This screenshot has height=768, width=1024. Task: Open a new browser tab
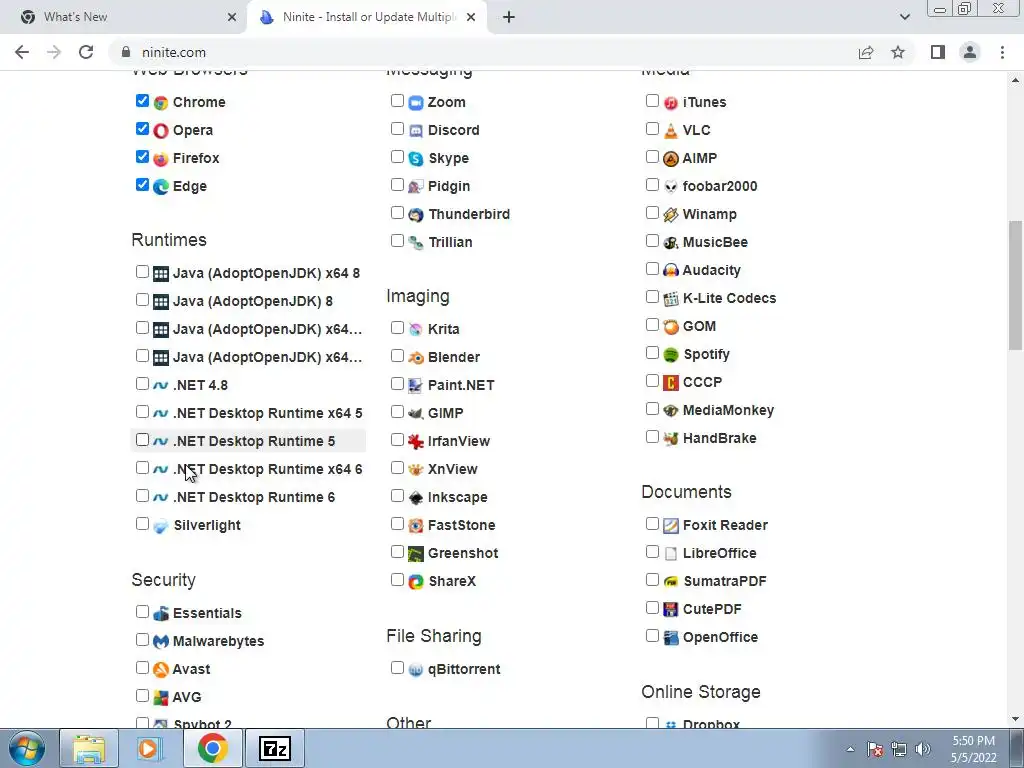(509, 17)
